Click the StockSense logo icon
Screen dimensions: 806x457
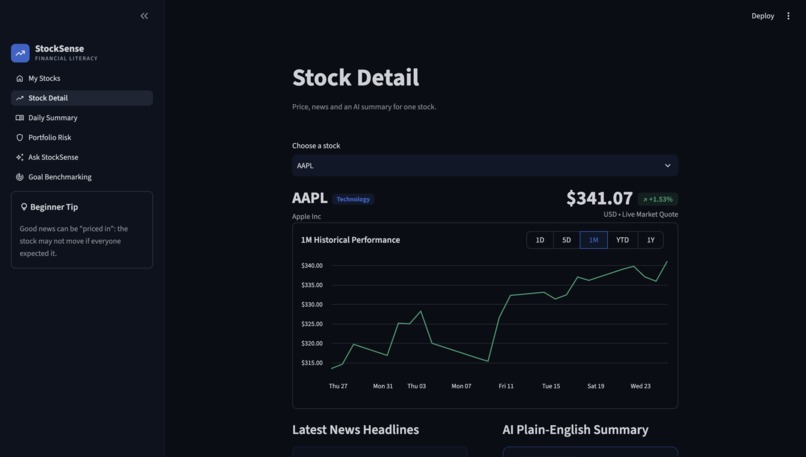click(x=20, y=53)
